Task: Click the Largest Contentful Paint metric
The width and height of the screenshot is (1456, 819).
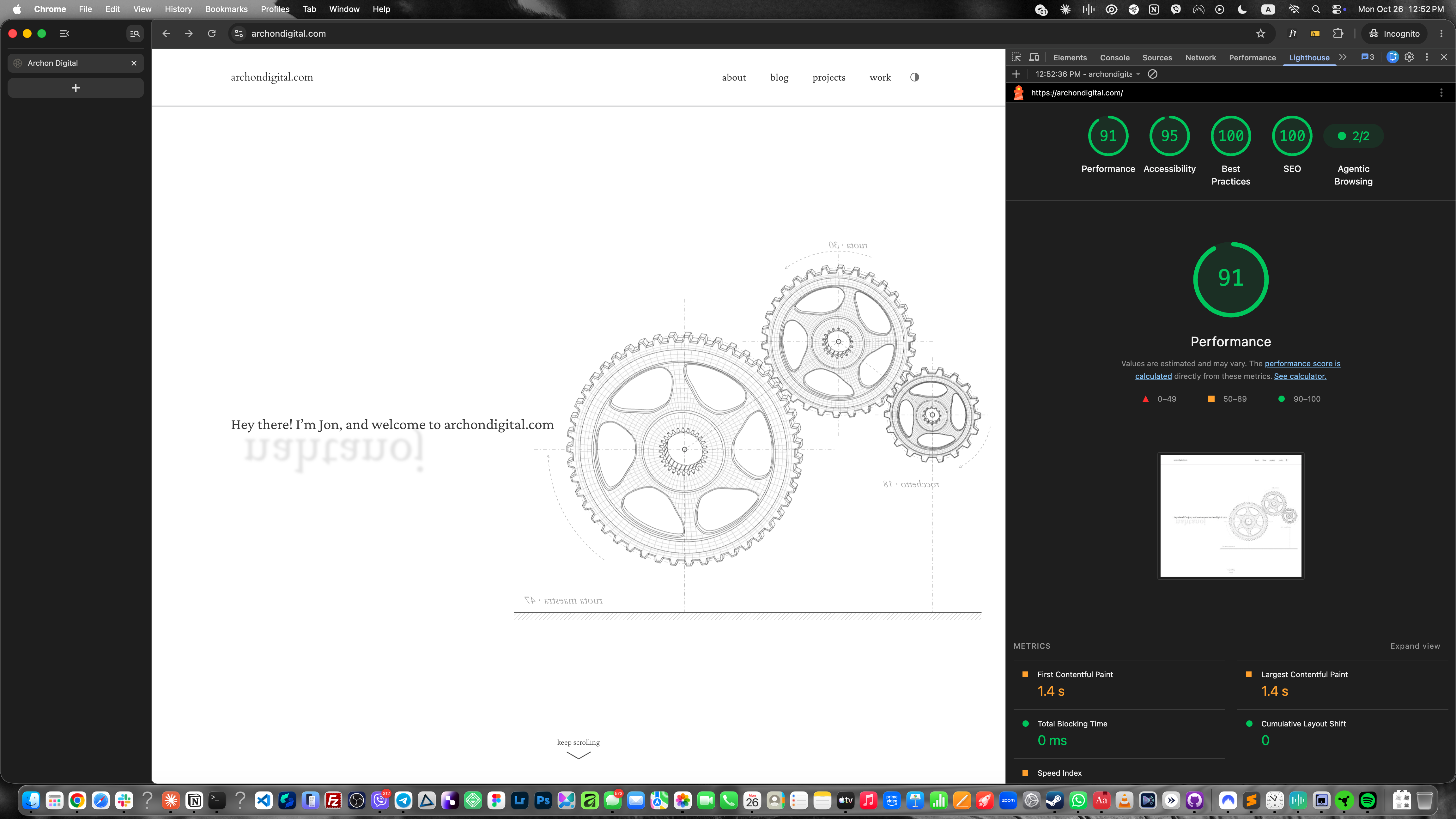Action: [x=1343, y=684]
